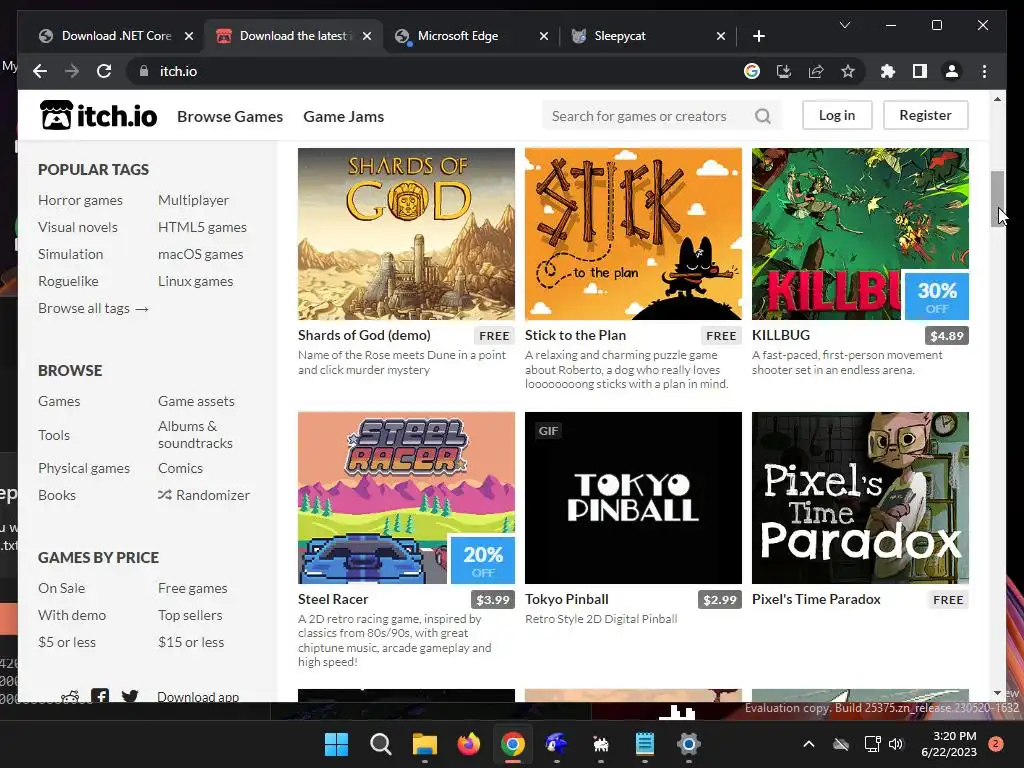
Task: Click the Facebook icon in sidebar
Action: tap(100, 696)
